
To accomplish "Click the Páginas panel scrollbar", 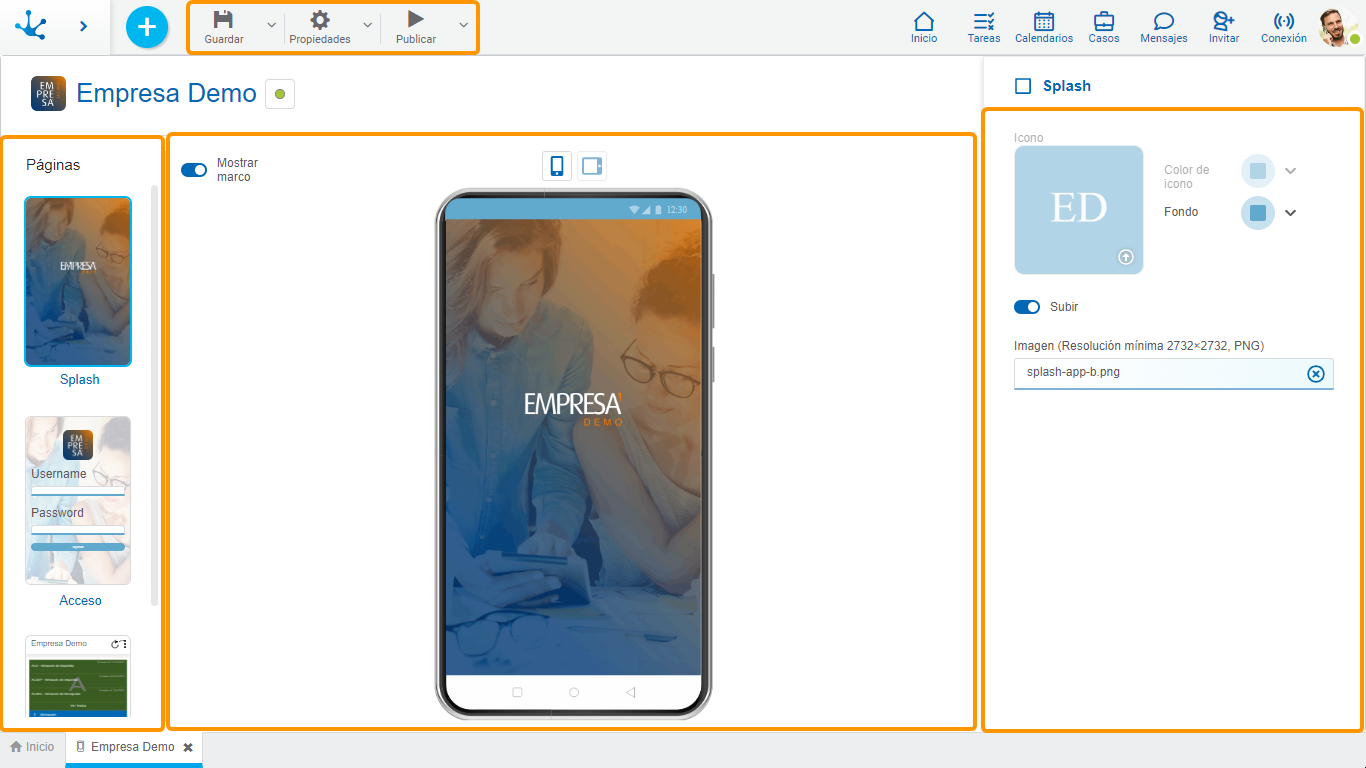I will pyautogui.click(x=154, y=395).
